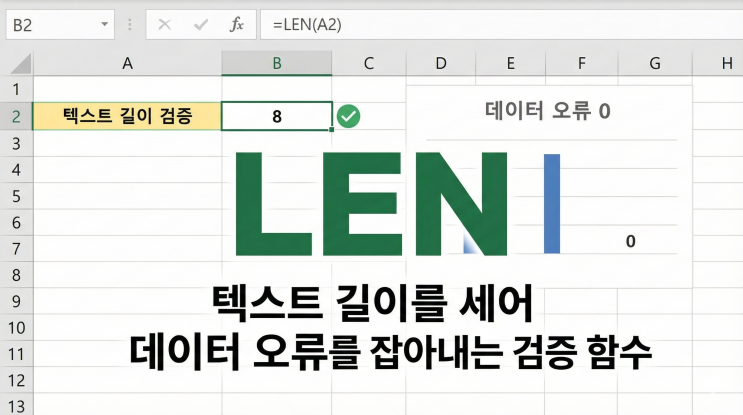Click the chart title 데이터 오류 0
The height and width of the screenshot is (415, 743).
point(547,111)
